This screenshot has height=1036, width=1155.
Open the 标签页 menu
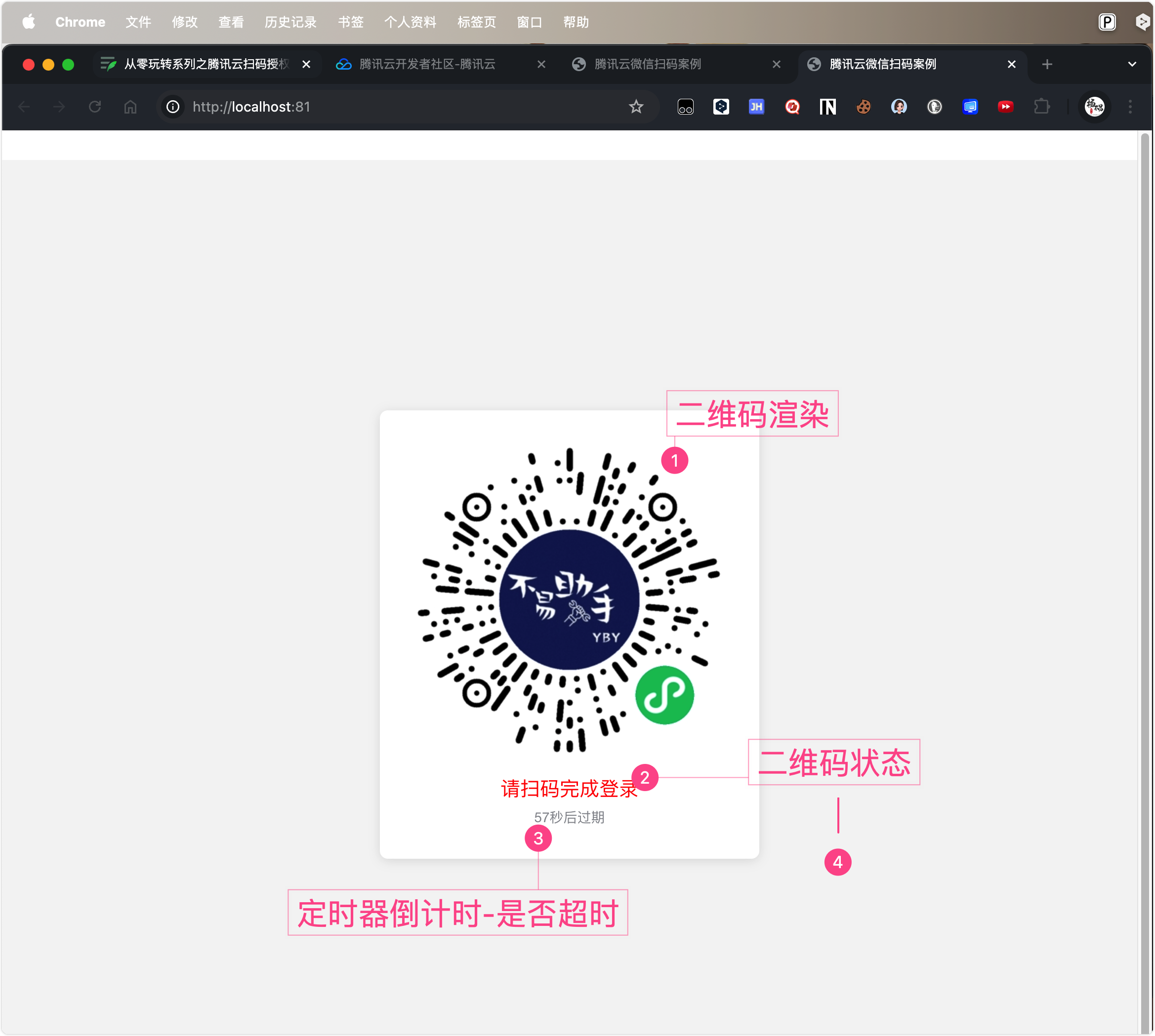click(477, 22)
